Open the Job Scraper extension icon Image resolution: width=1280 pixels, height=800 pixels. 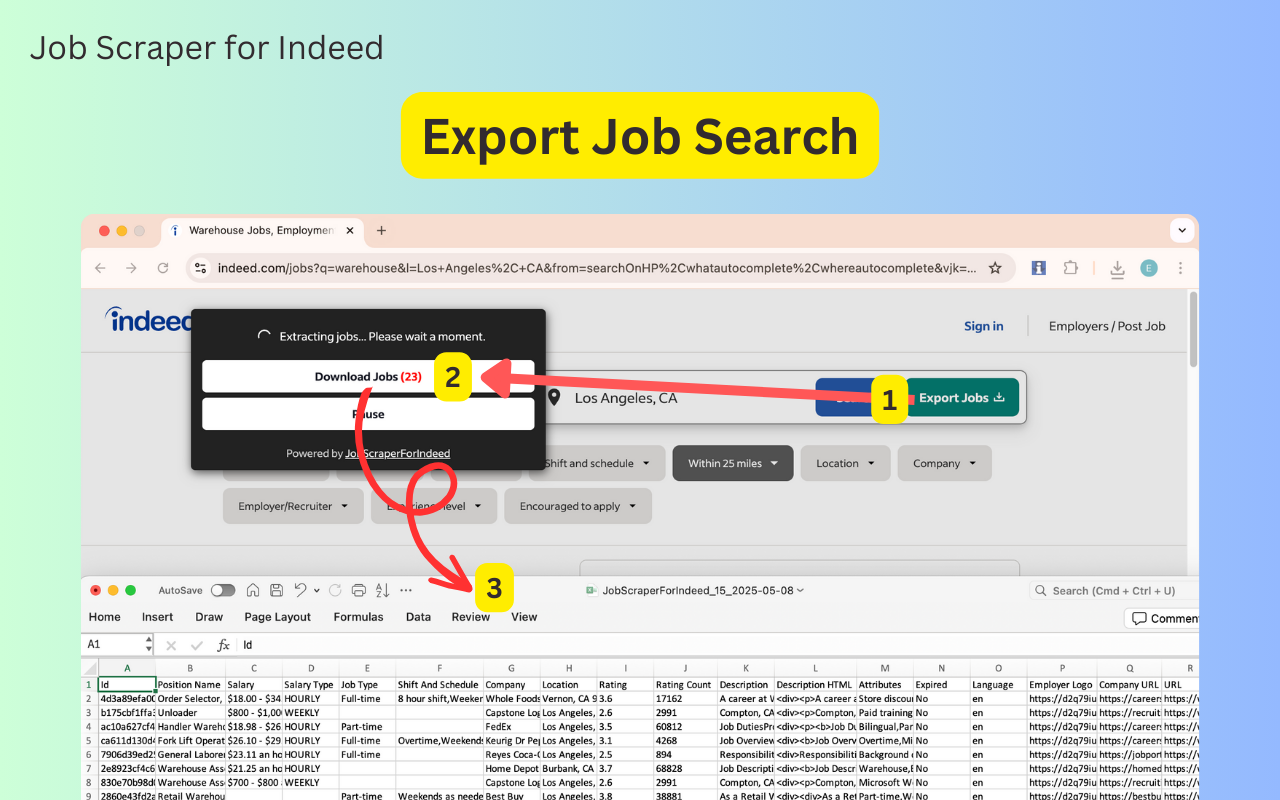click(x=1038, y=268)
